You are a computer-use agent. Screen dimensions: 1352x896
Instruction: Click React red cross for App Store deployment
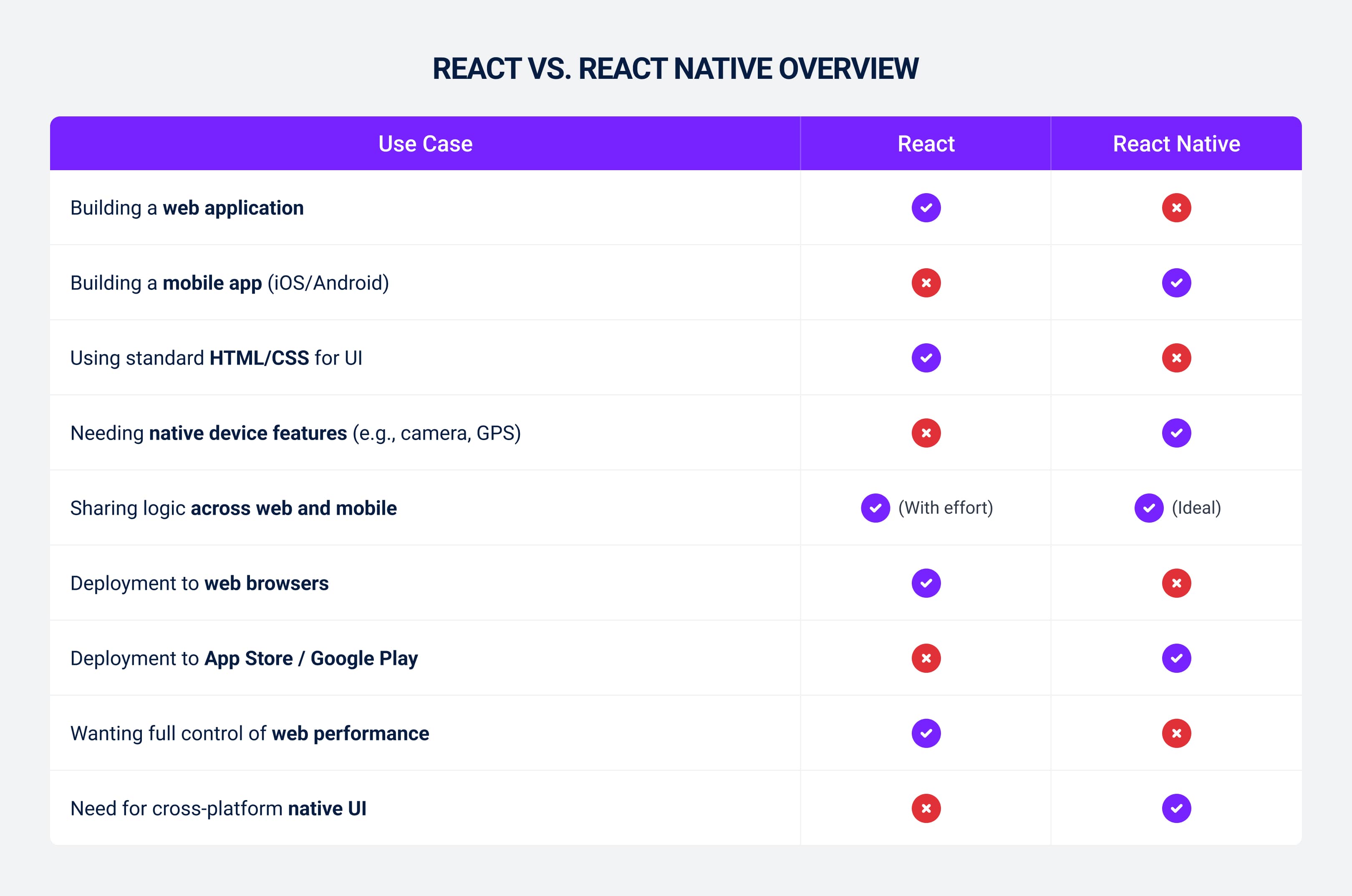(x=926, y=658)
